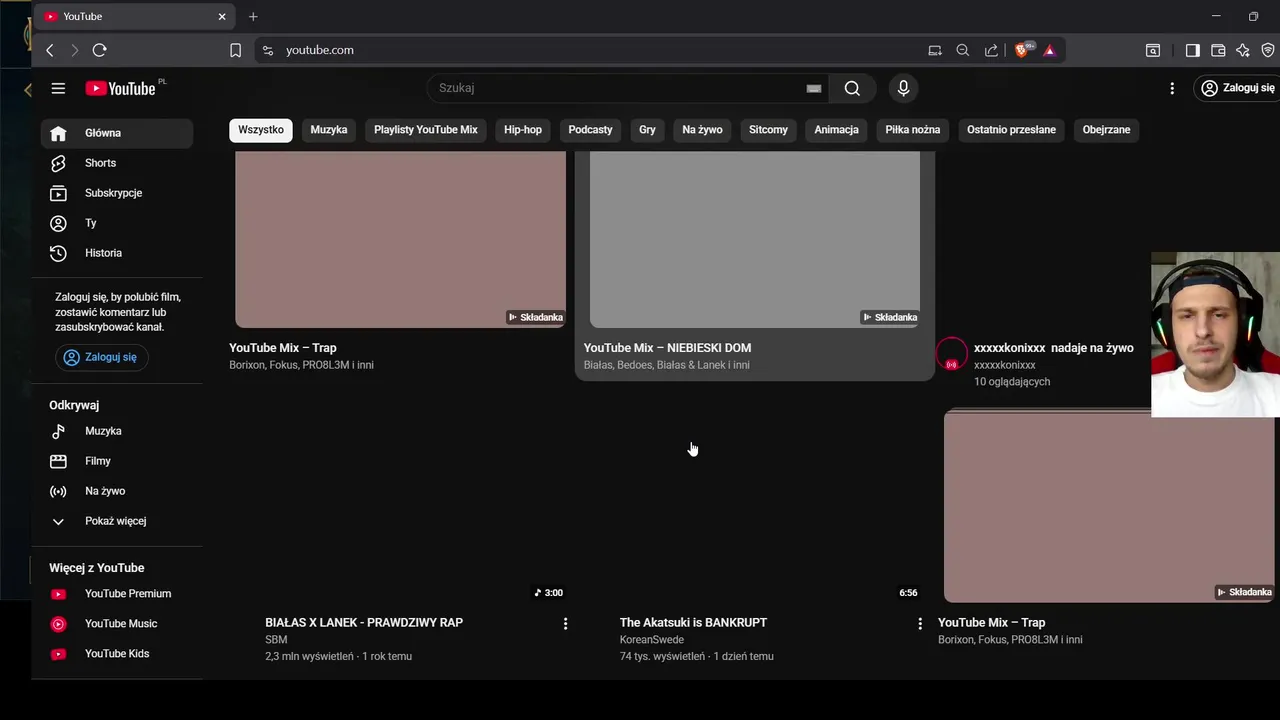
Task: Open YouTube Music link
Action: click(x=117, y=624)
